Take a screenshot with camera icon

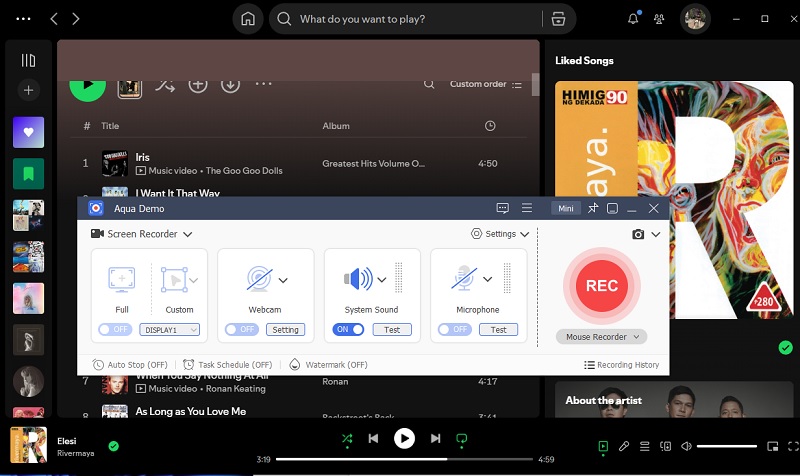click(x=638, y=234)
